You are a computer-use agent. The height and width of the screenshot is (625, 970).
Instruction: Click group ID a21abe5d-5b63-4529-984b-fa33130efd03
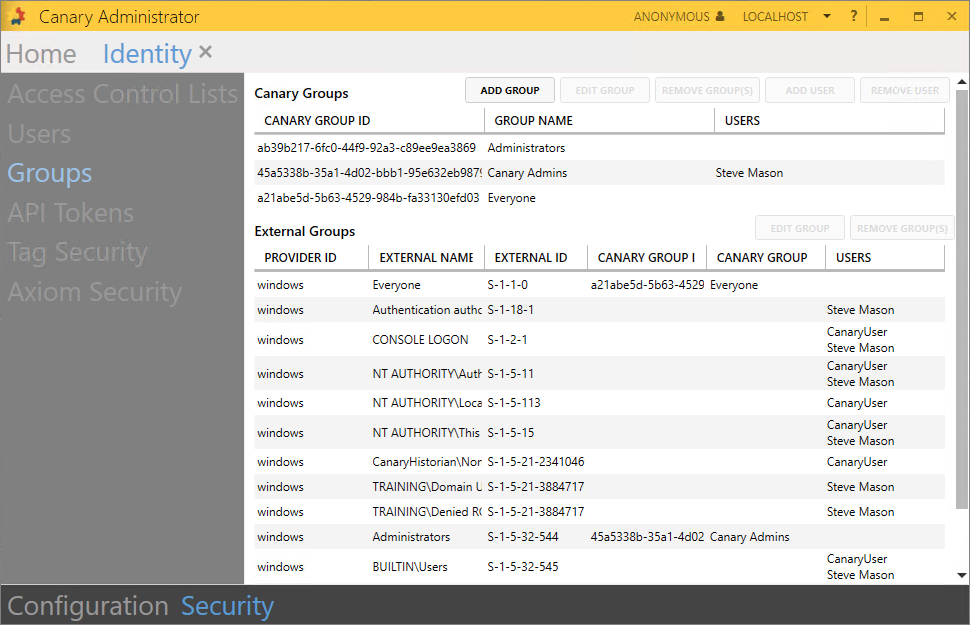(368, 198)
